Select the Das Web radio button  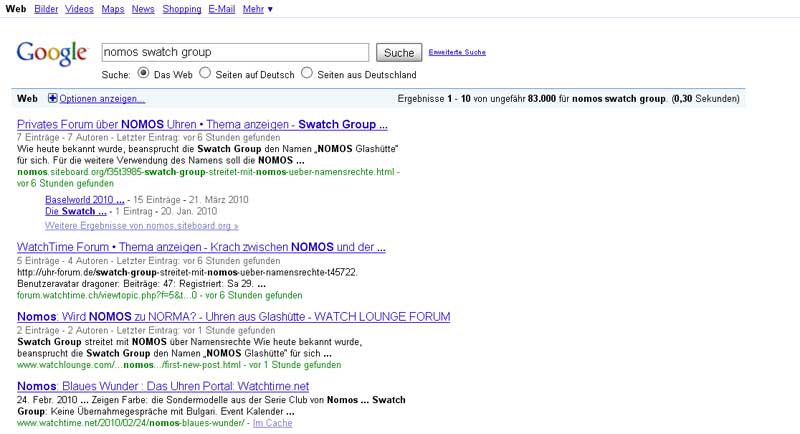[143, 73]
